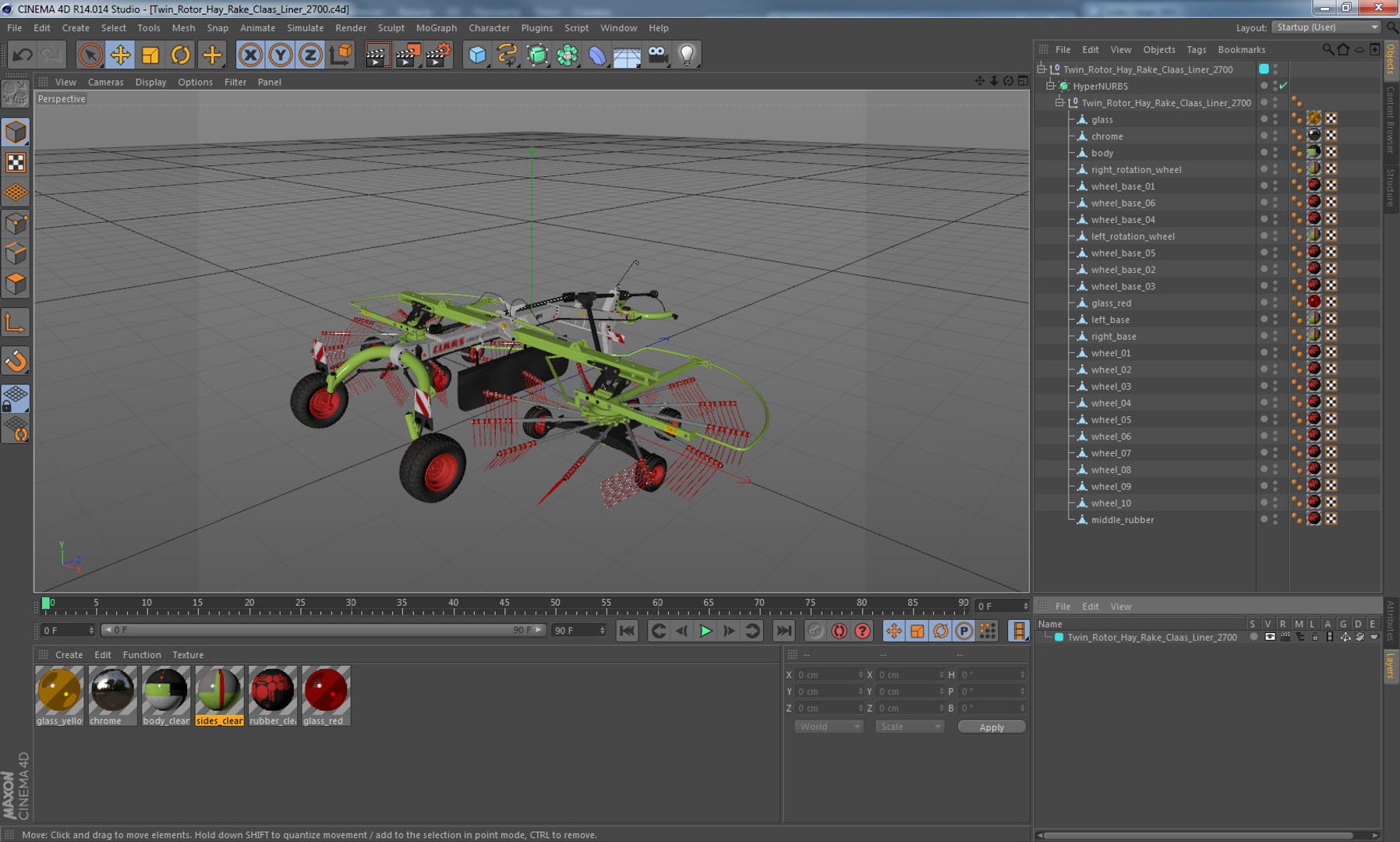The height and width of the screenshot is (842, 1400).
Task: Play the animation forward
Action: point(705,631)
